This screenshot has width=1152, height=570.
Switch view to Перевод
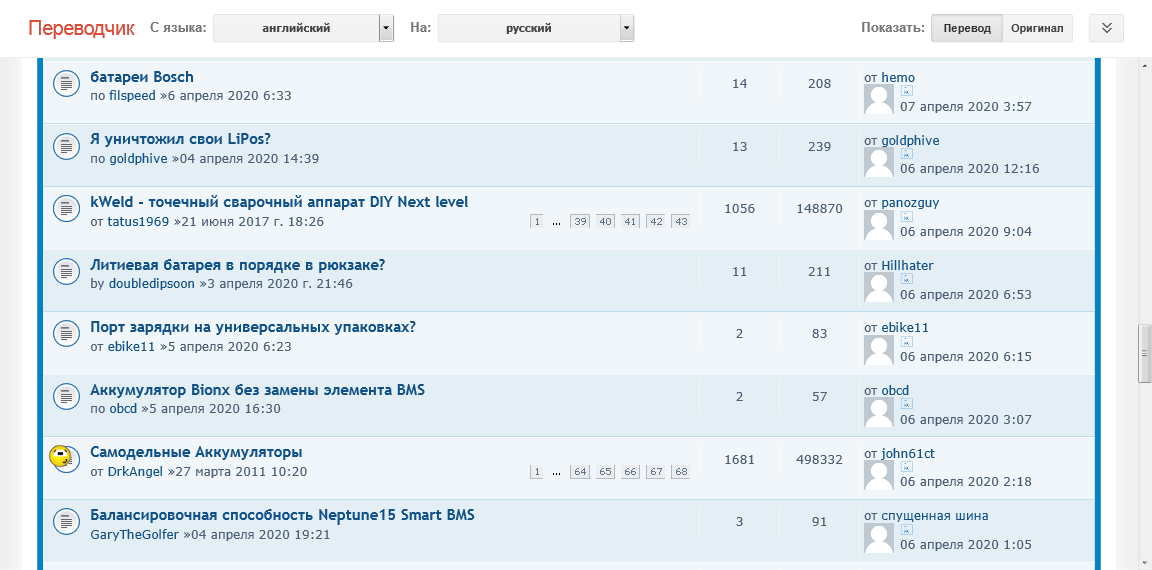pyautogui.click(x=966, y=28)
